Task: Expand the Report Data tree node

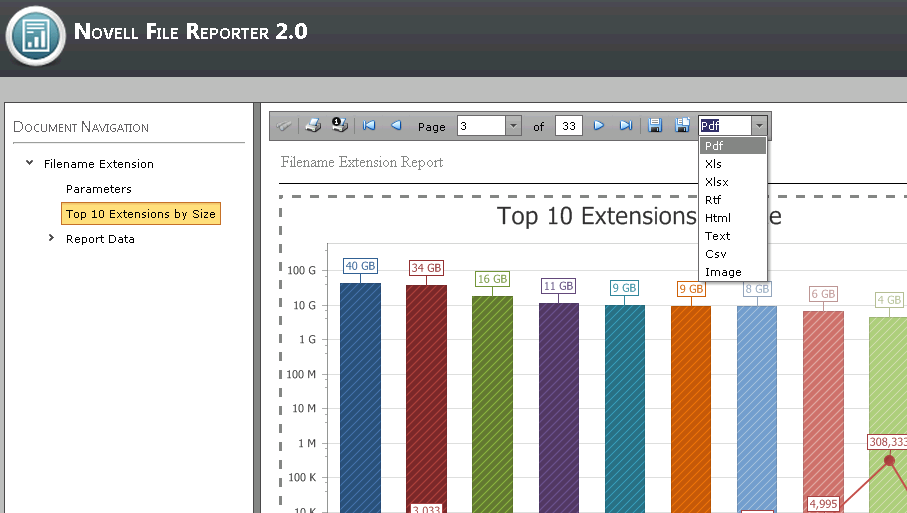Action: [x=51, y=238]
